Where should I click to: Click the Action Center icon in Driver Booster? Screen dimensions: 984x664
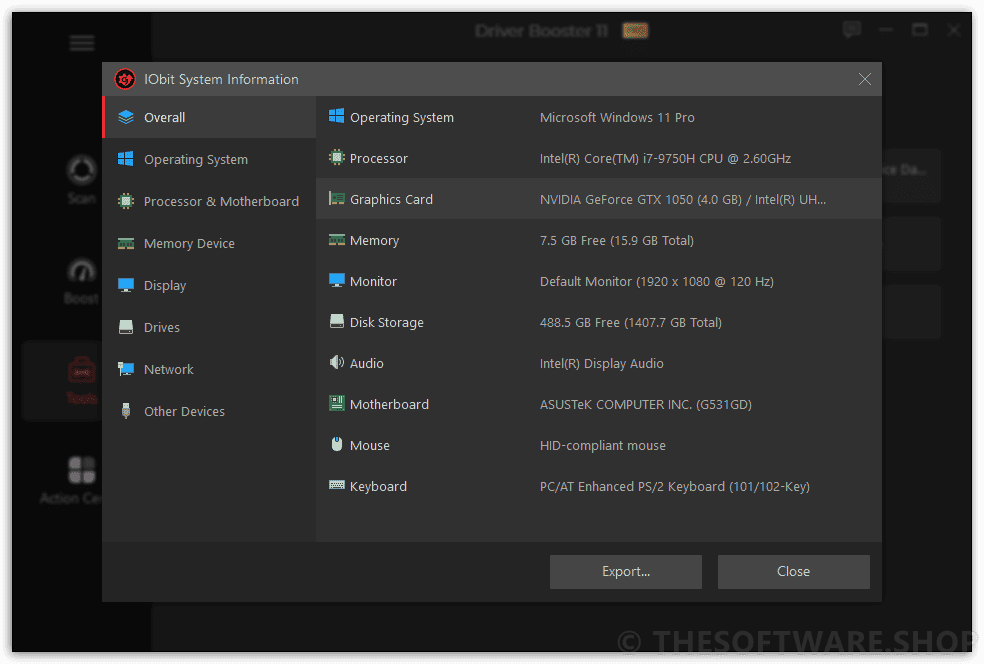82,470
